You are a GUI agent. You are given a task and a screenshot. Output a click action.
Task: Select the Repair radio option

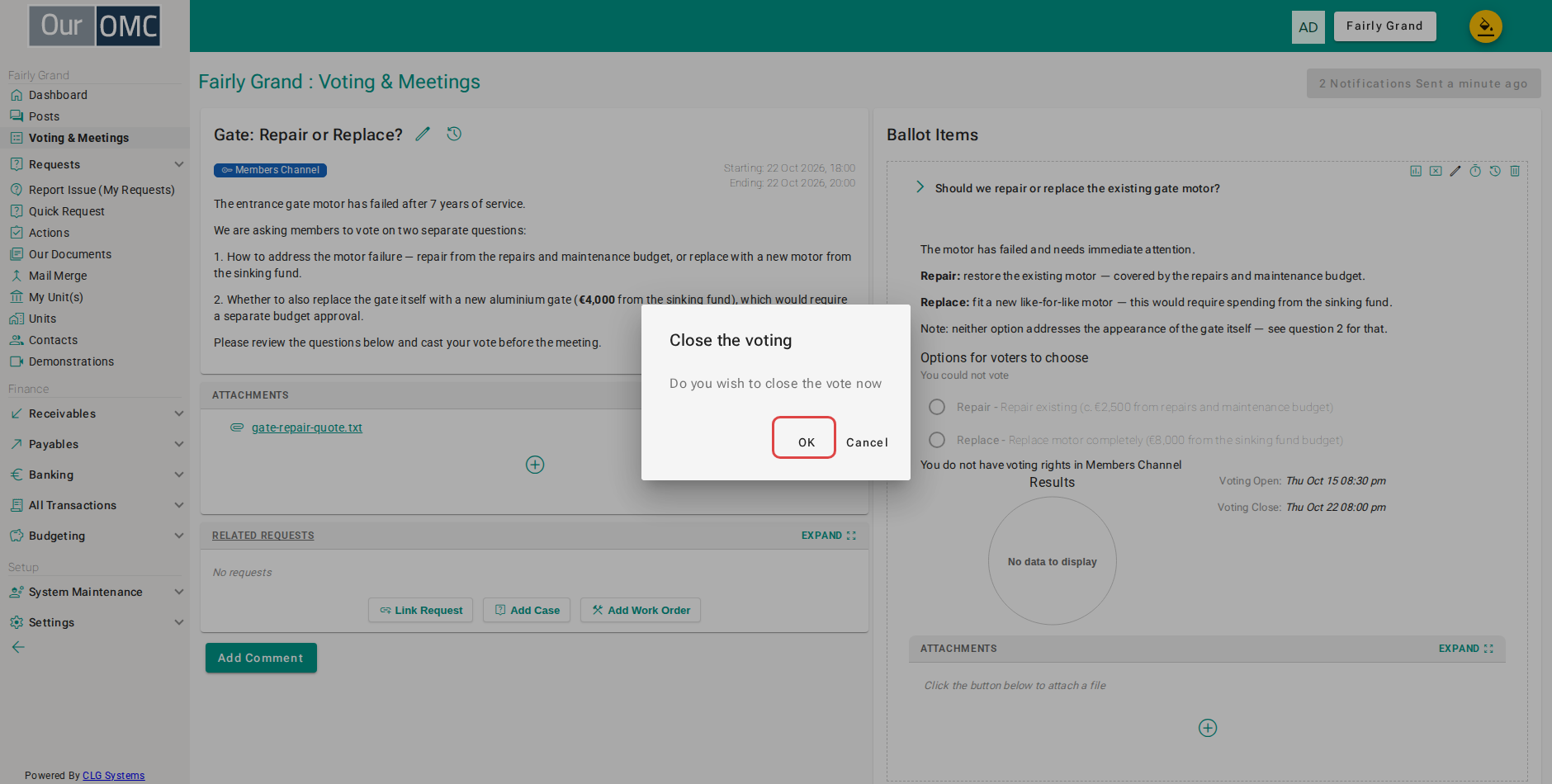(937, 407)
